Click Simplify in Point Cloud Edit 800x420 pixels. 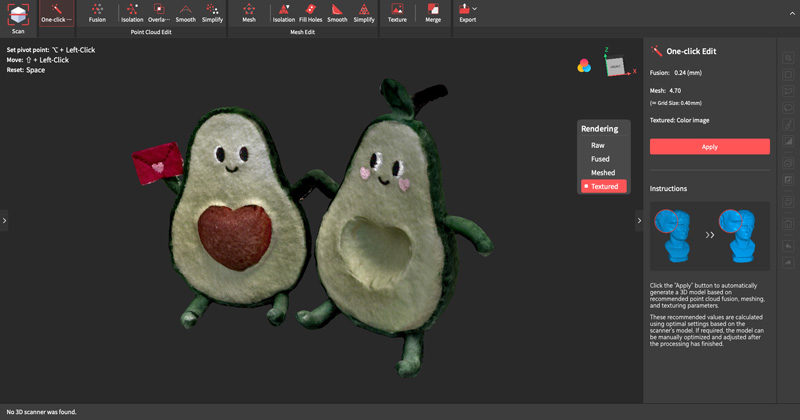pyautogui.click(x=212, y=14)
